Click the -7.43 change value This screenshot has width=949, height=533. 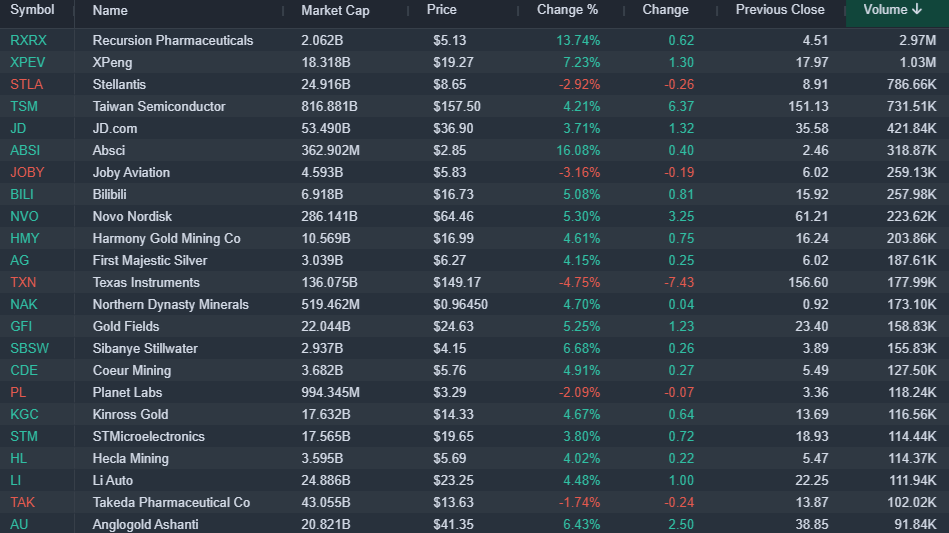678,283
